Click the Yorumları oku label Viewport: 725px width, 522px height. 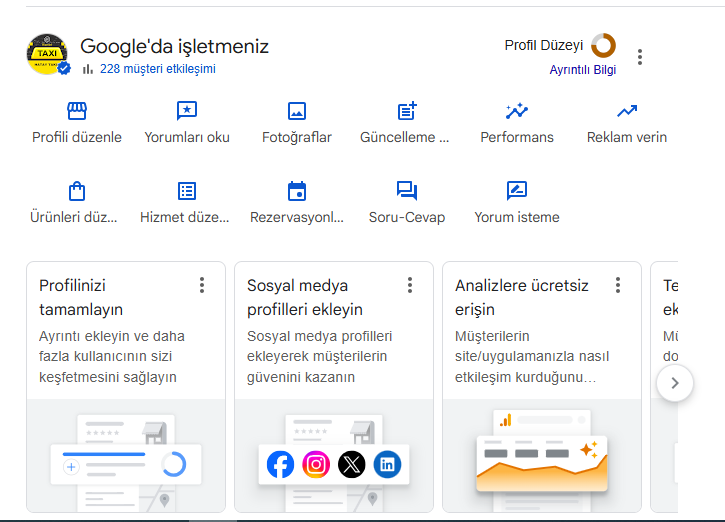tap(187, 137)
